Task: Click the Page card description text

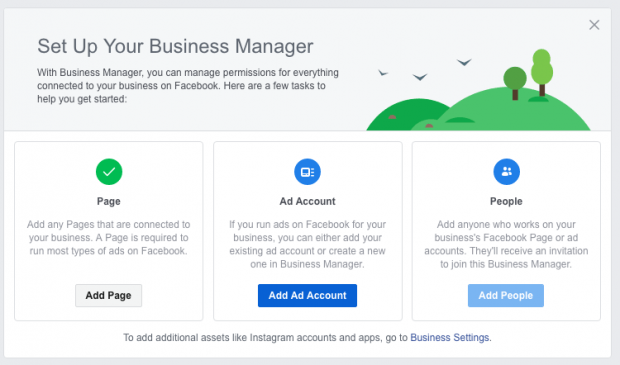Action: [108, 238]
